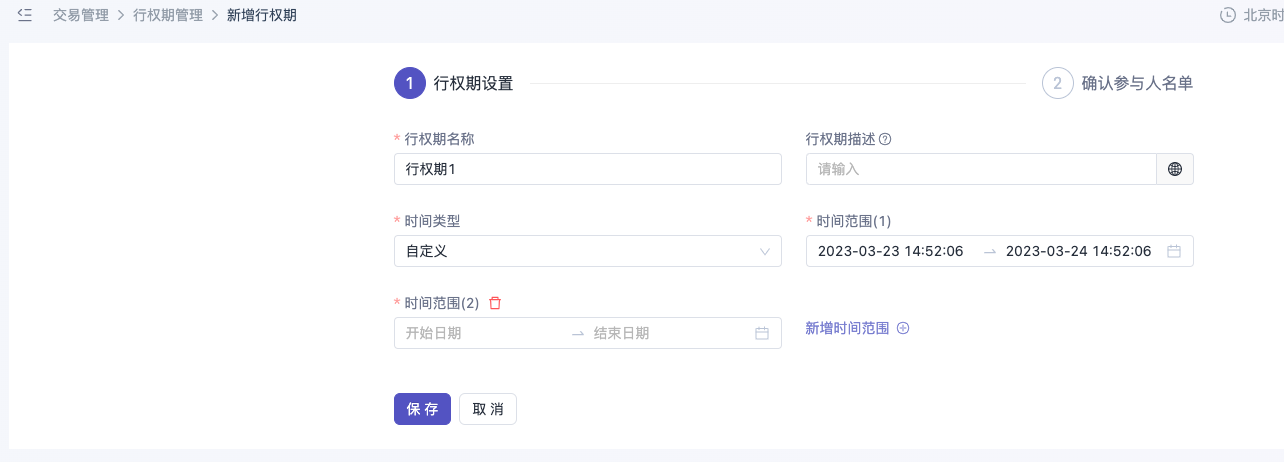Select step 1 行权期设置
Viewport: 1284px width, 462px height.
point(454,83)
